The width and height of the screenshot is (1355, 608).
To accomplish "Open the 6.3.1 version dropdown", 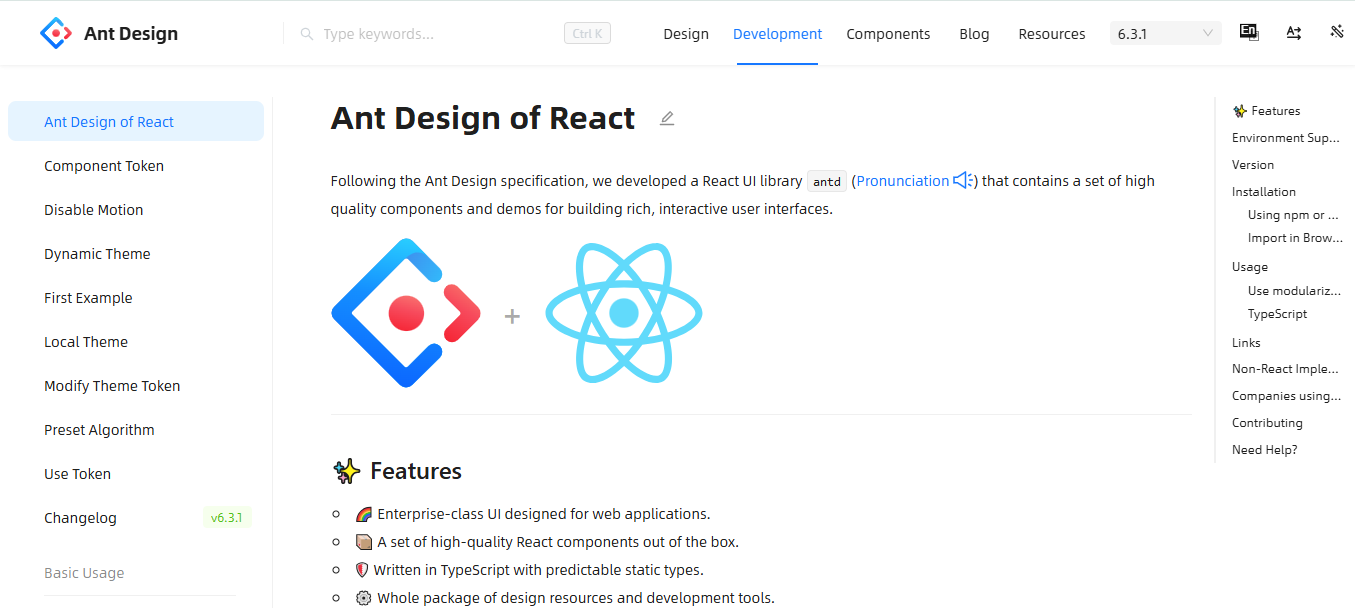I will (x=1165, y=32).
